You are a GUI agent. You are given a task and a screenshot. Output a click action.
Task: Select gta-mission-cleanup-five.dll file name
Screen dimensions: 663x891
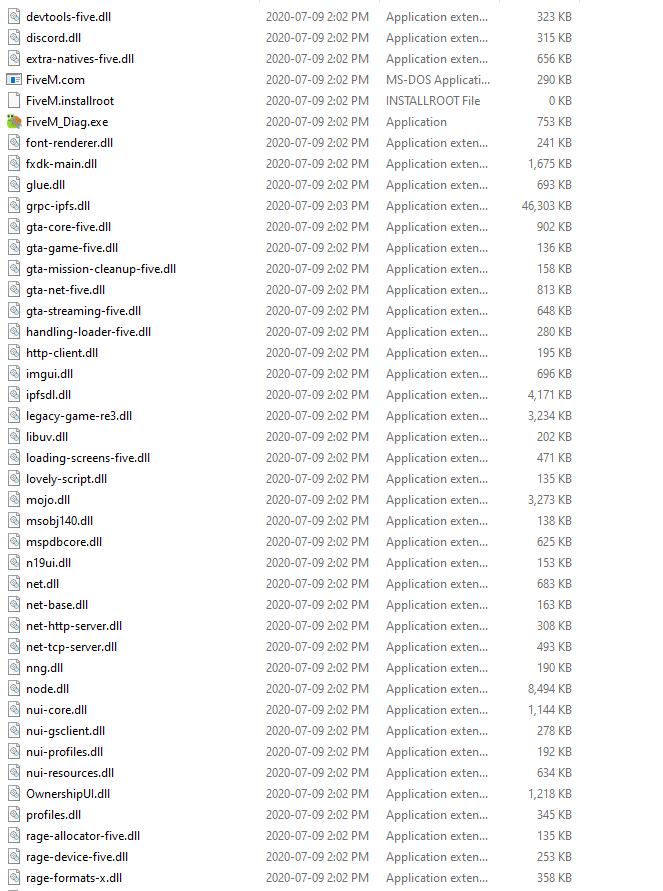point(101,269)
